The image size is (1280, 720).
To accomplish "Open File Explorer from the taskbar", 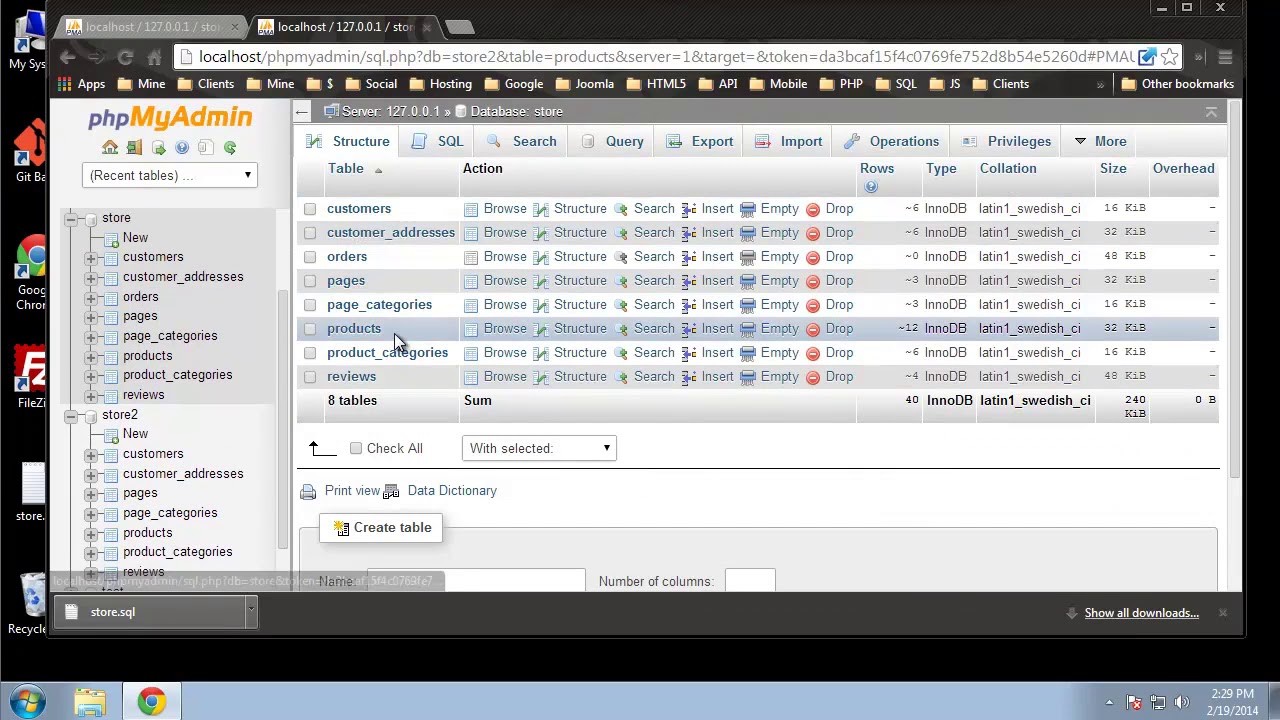I will coord(90,702).
